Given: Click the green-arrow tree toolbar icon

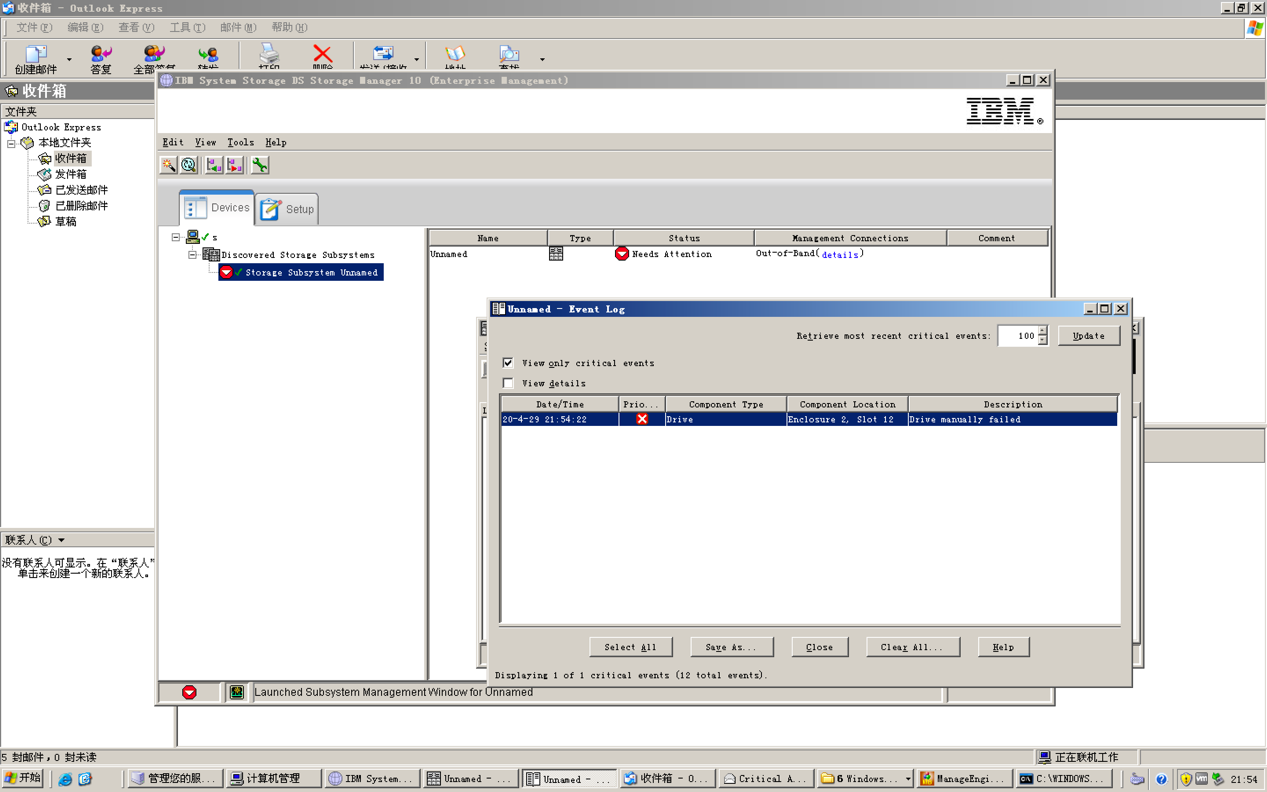Looking at the screenshot, I should pos(214,165).
